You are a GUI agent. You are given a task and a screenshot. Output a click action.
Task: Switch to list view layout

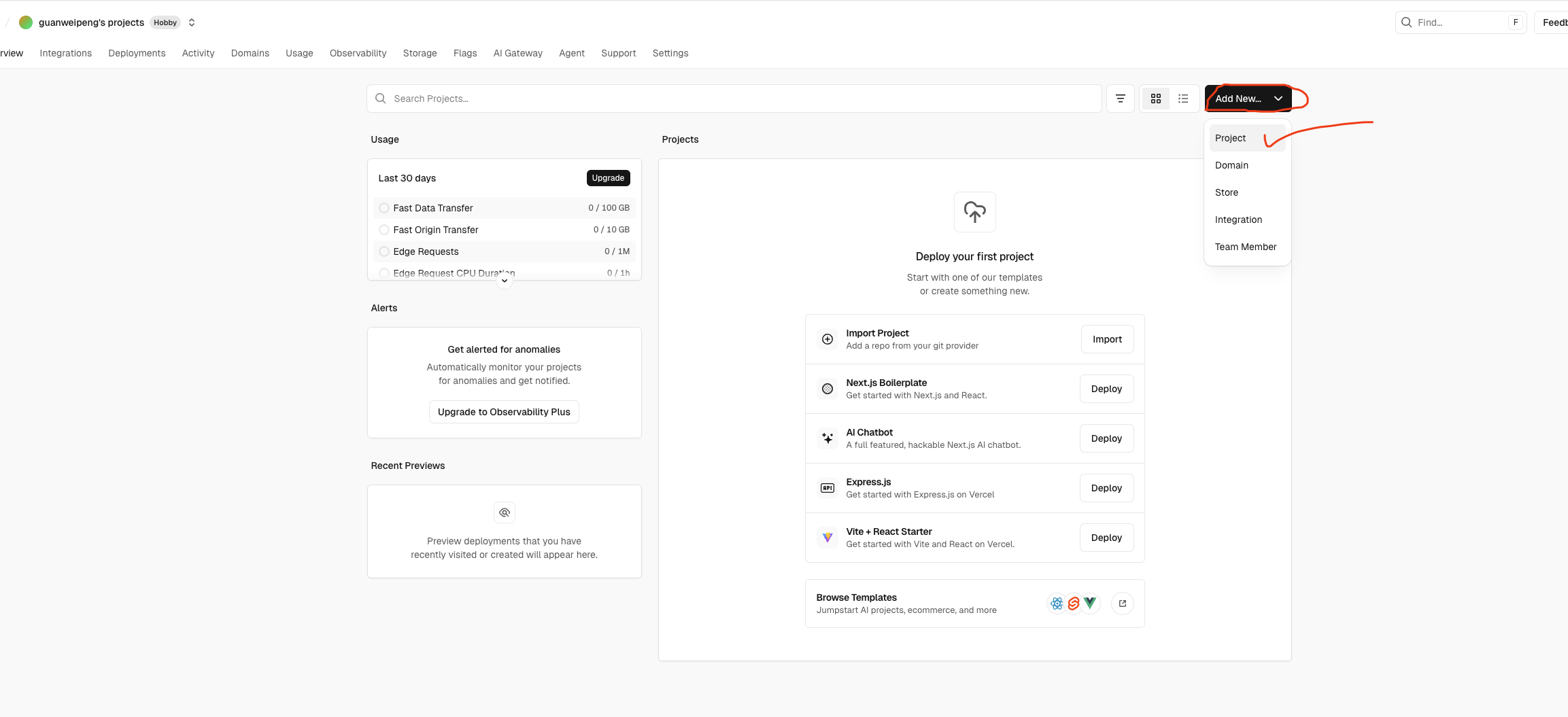click(1183, 99)
